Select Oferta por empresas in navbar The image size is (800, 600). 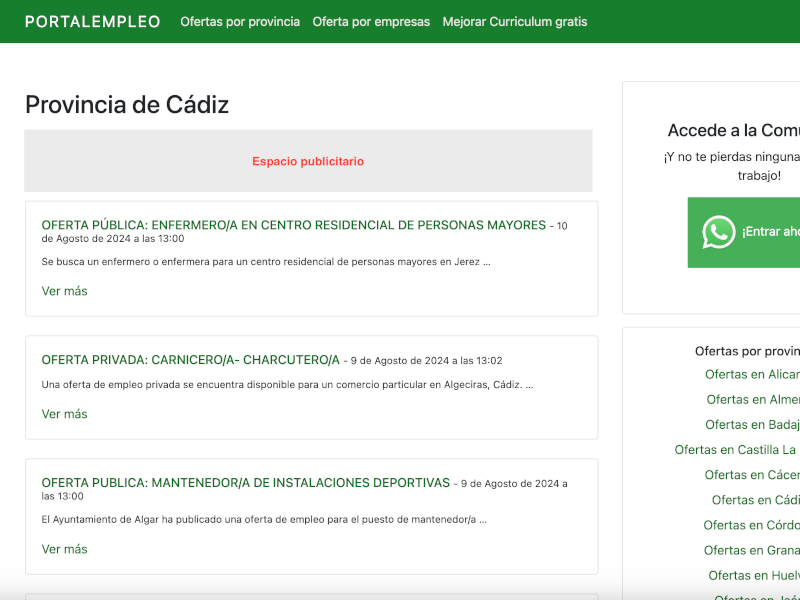pos(371,22)
